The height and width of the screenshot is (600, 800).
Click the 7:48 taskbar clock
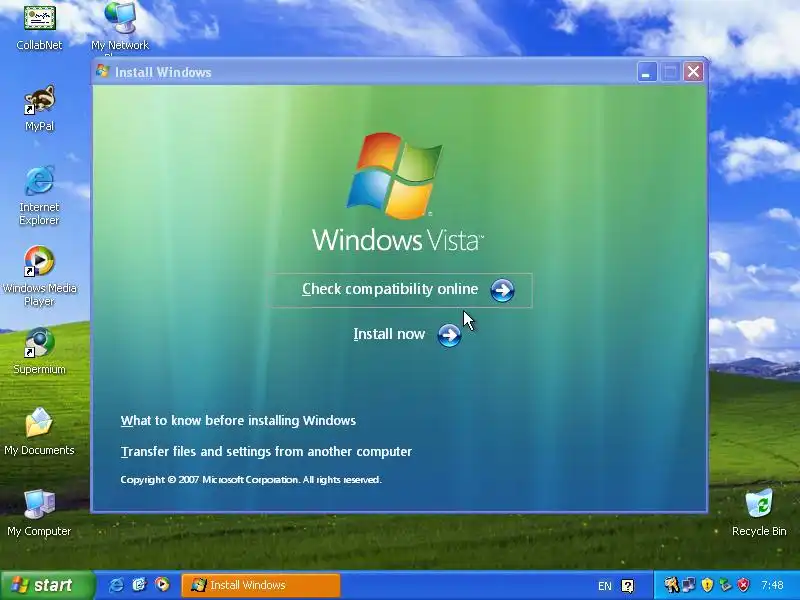(x=772, y=585)
